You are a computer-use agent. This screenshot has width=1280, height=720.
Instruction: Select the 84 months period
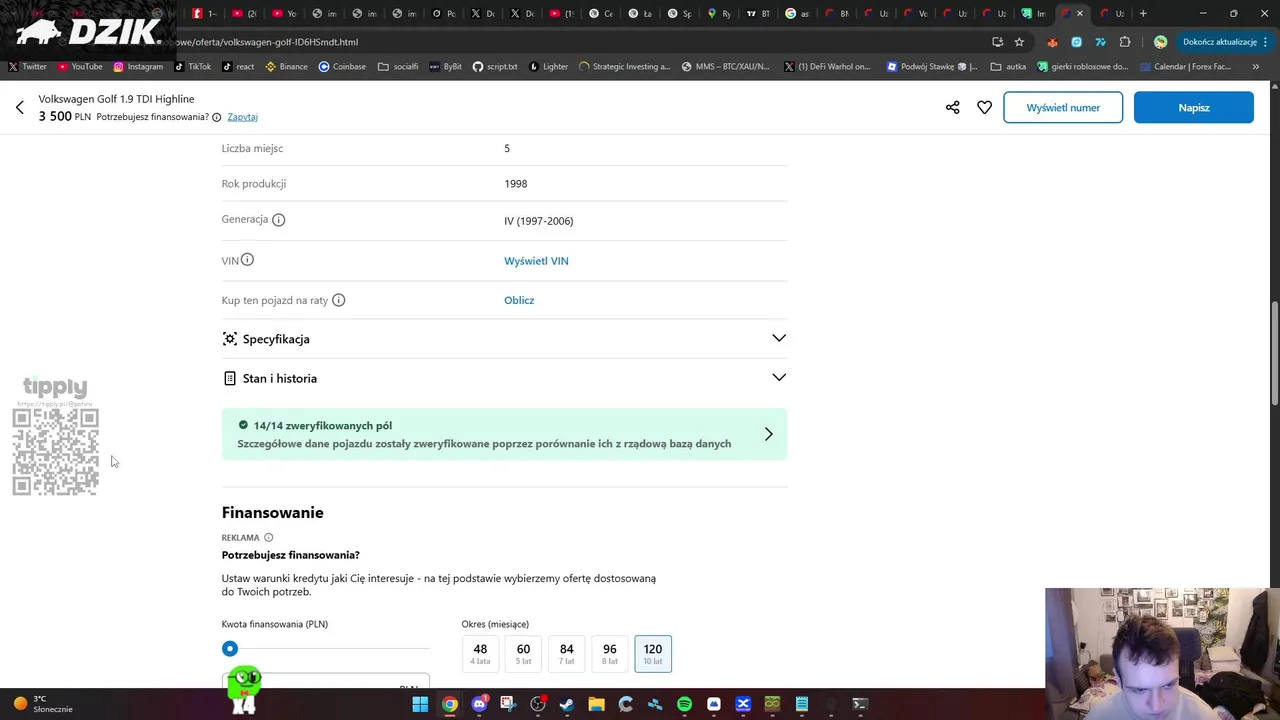tap(566, 653)
